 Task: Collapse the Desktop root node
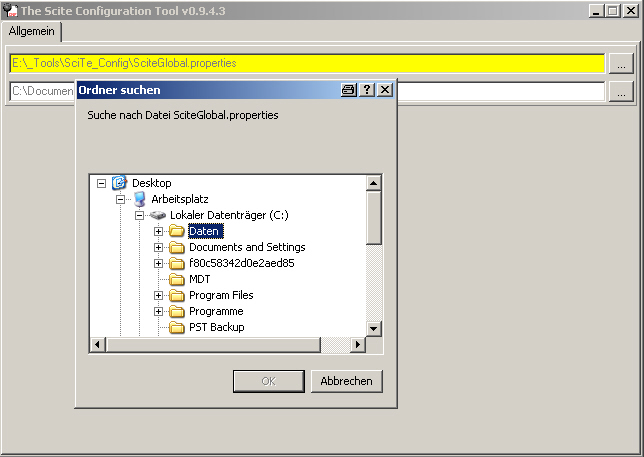tap(102, 183)
